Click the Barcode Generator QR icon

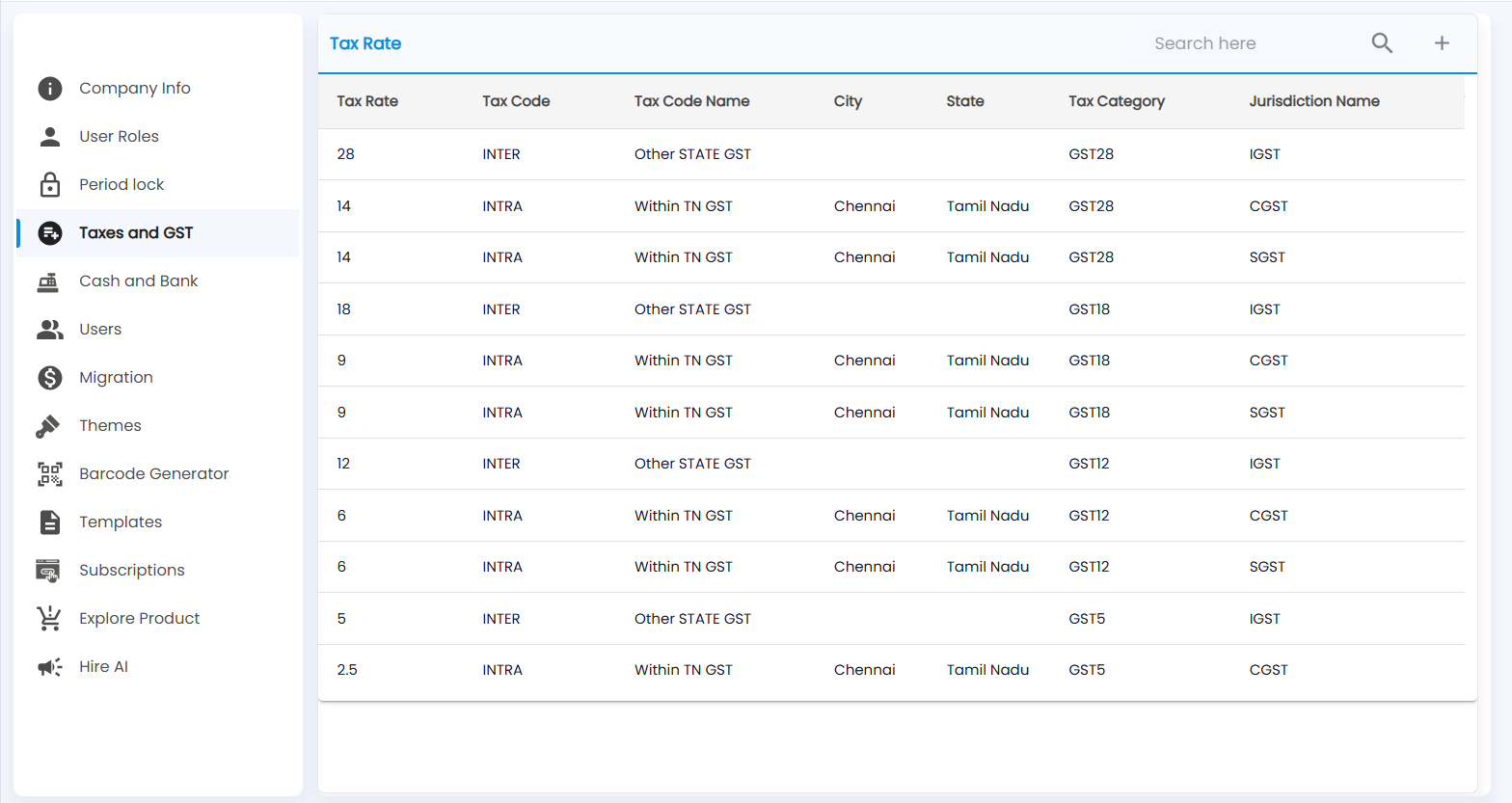(x=50, y=474)
